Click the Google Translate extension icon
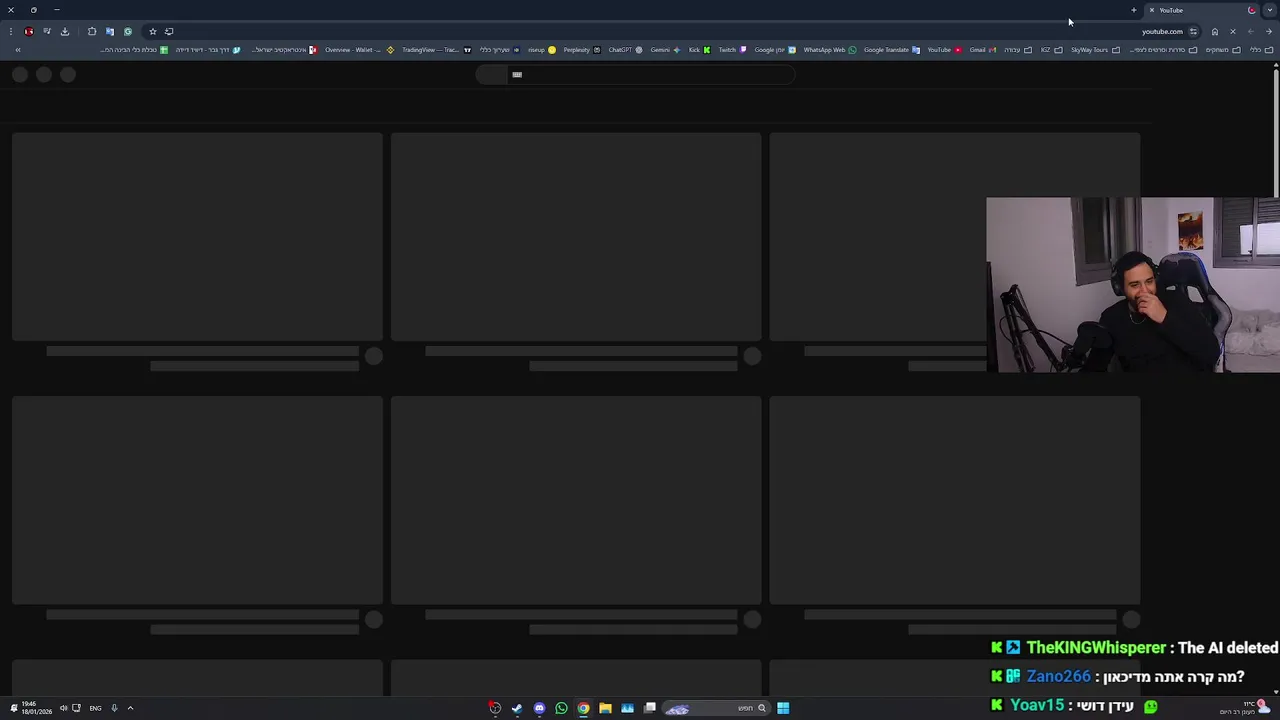This screenshot has height=720, width=1280. pos(110,32)
